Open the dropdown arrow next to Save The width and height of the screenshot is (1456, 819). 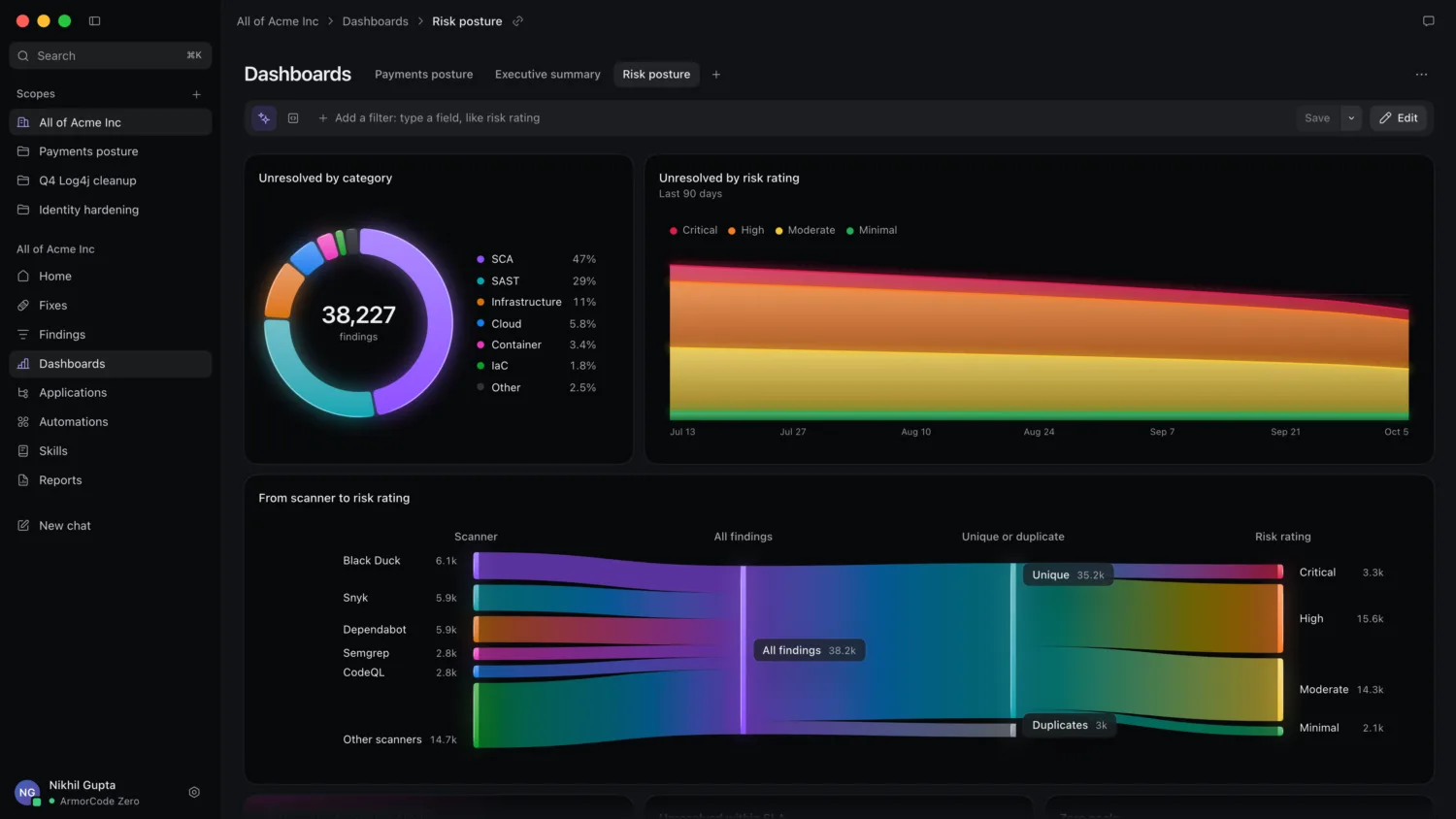click(1351, 118)
